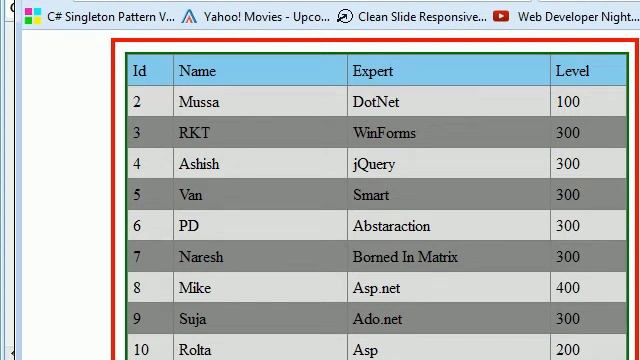Viewport: 640px width, 360px height.
Task: Select the Level 300 cell in Naresh row
Action: [x=589, y=257]
